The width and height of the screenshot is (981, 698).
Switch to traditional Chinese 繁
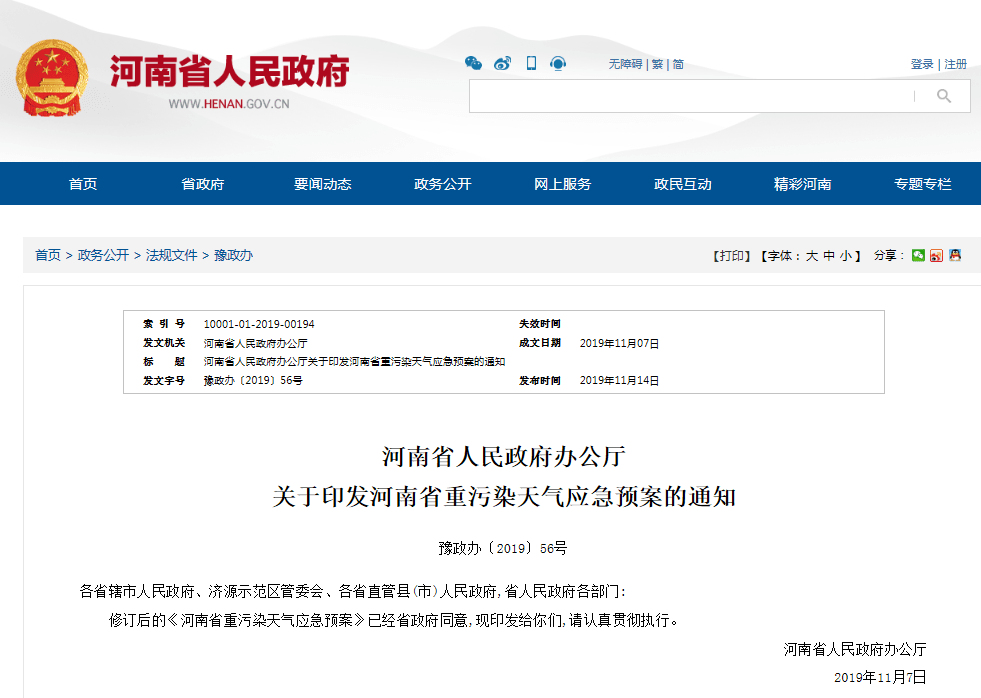657,64
